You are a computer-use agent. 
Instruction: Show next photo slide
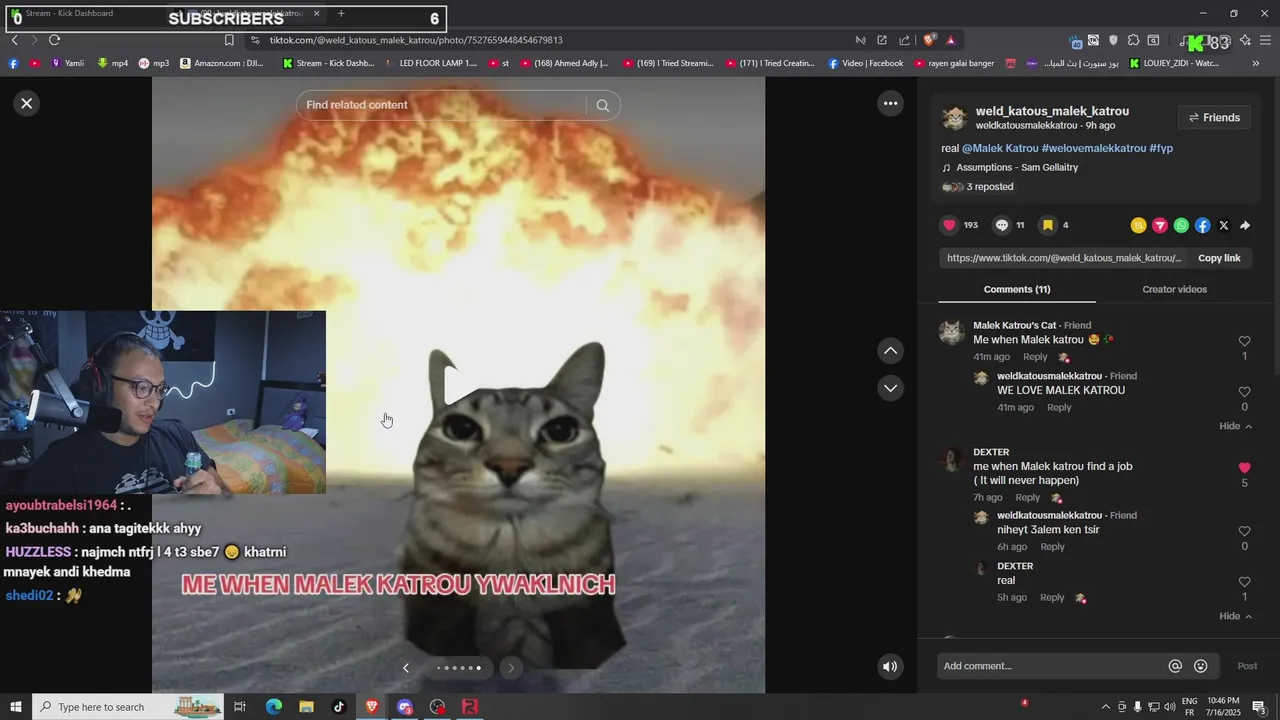pyautogui.click(x=510, y=668)
